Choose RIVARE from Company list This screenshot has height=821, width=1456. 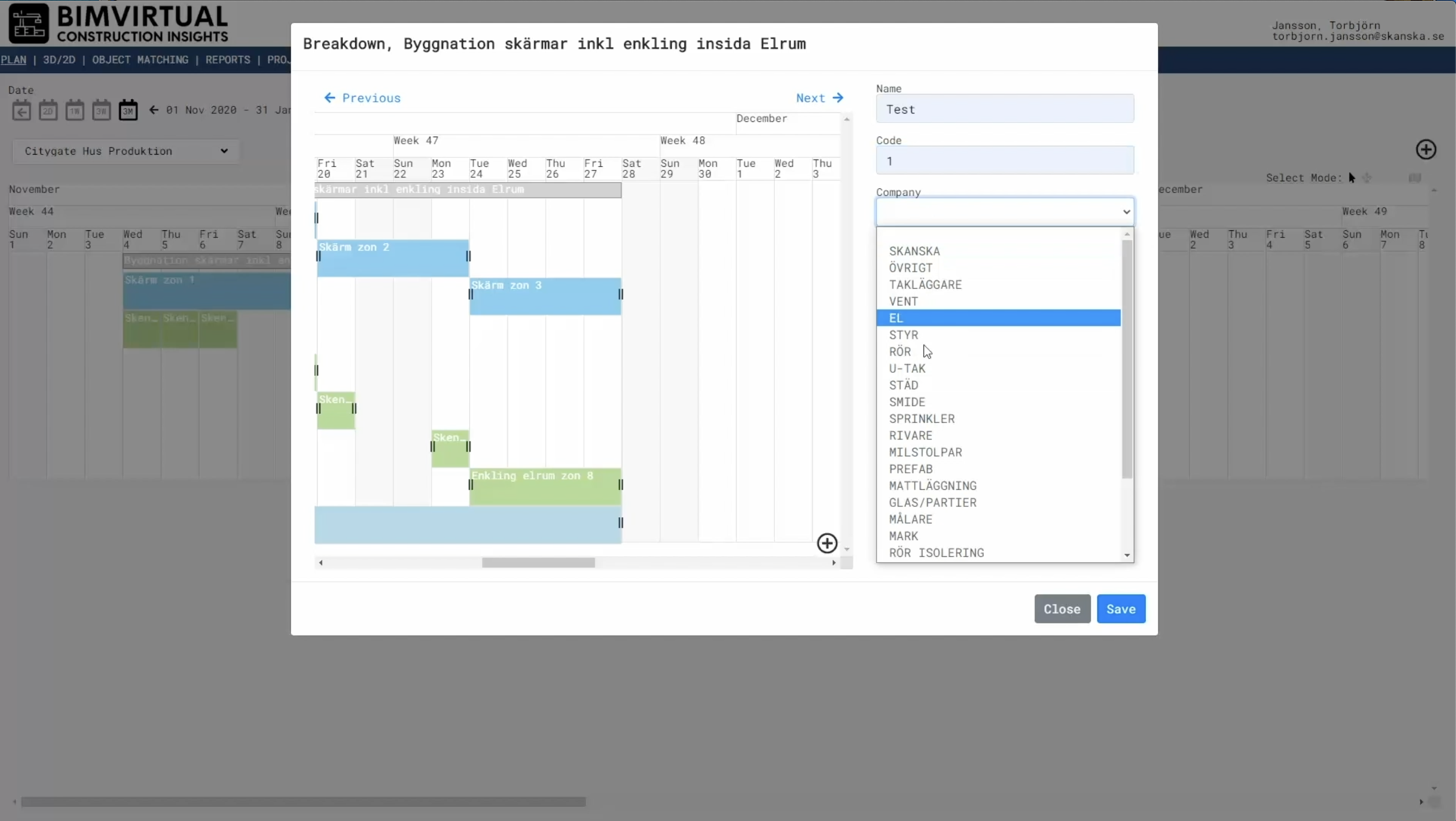(x=998, y=436)
